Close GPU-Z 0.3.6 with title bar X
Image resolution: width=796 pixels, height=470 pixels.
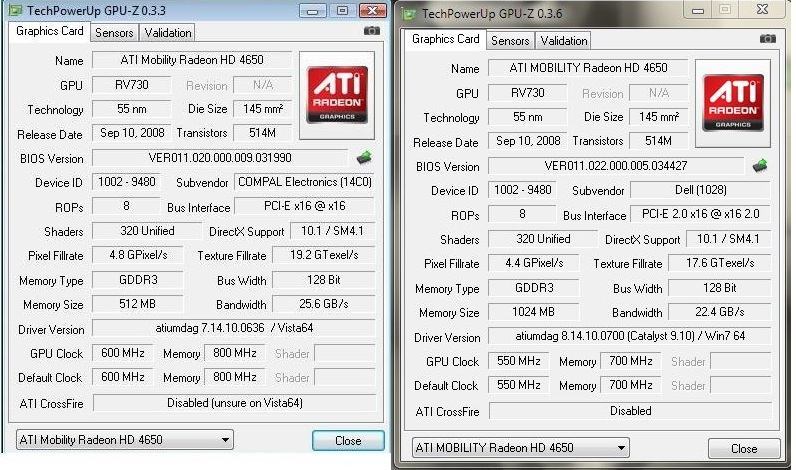[x=762, y=10]
